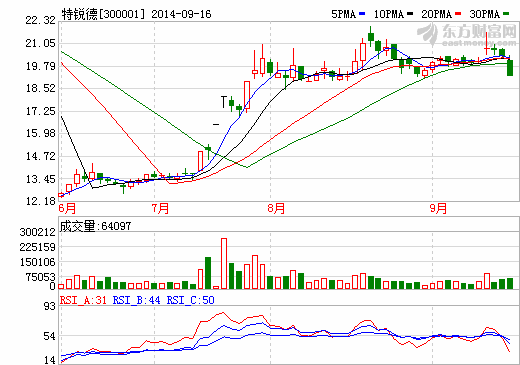Click the 54 RSI axis label

(x=50, y=336)
